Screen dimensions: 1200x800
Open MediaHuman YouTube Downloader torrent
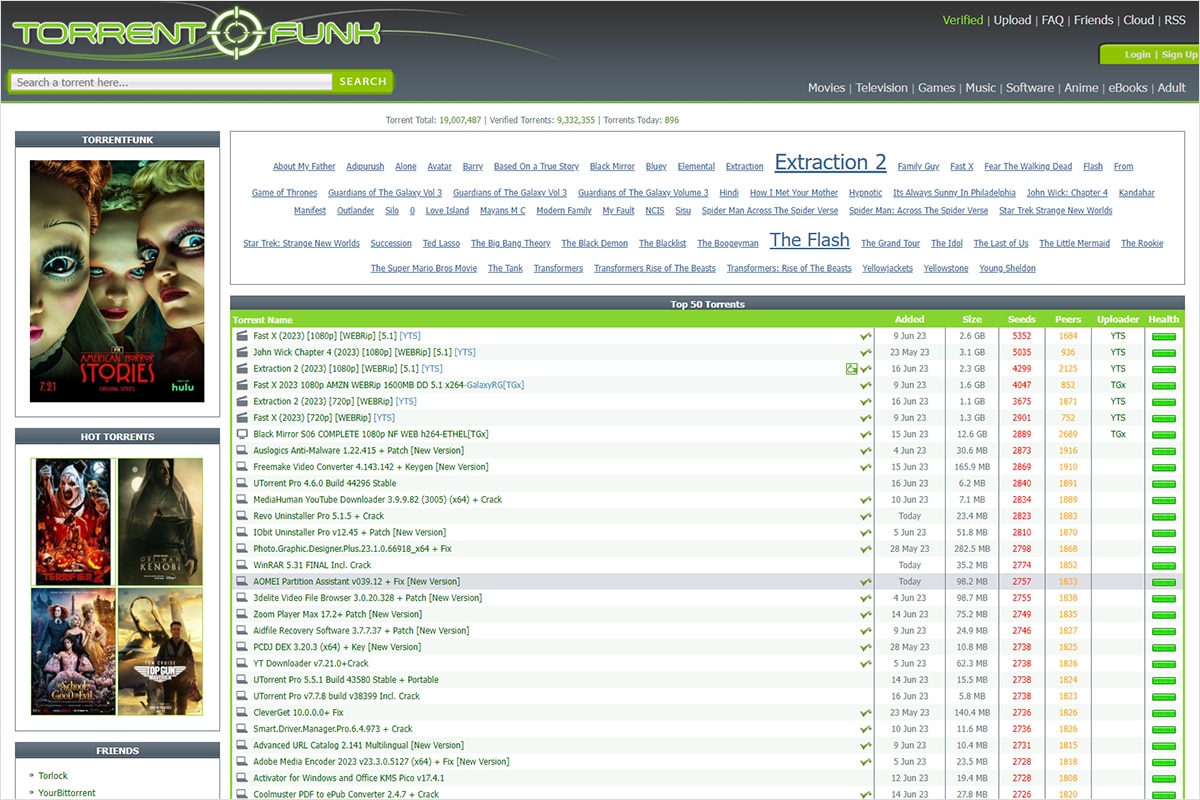tap(377, 500)
